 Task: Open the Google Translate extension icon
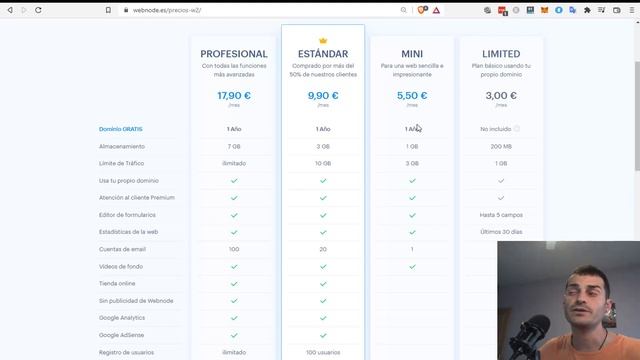[573, 10]
